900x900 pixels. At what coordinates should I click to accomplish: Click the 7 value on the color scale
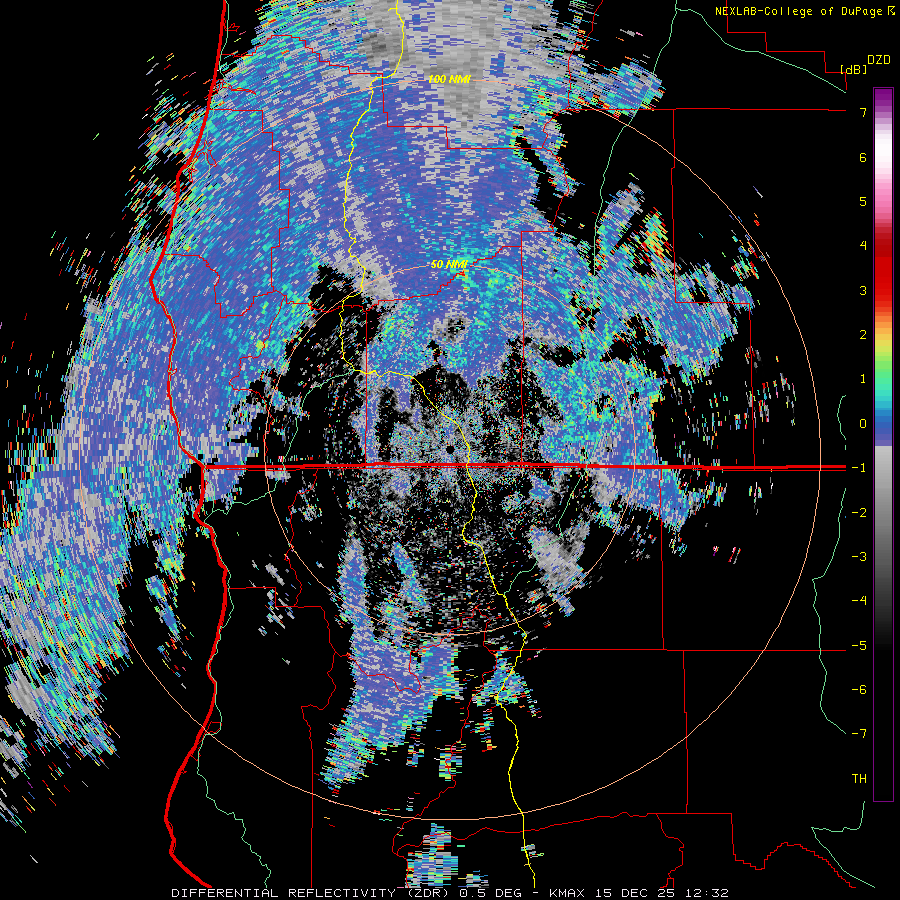[x=863, y=112]
